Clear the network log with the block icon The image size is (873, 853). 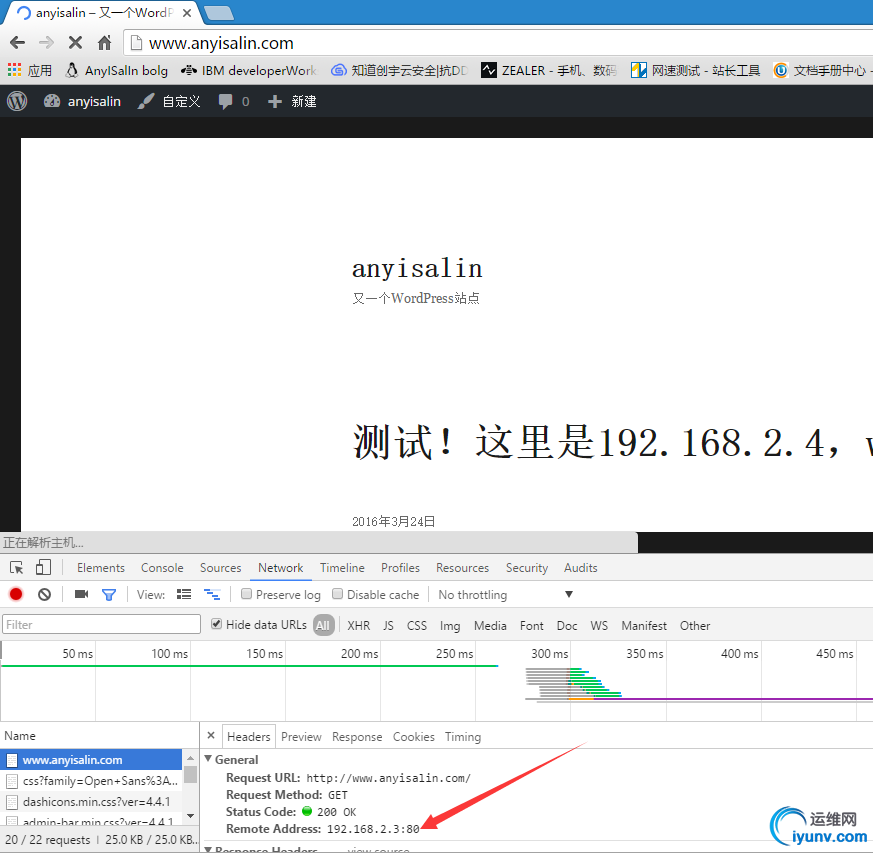tap(45, 594)
